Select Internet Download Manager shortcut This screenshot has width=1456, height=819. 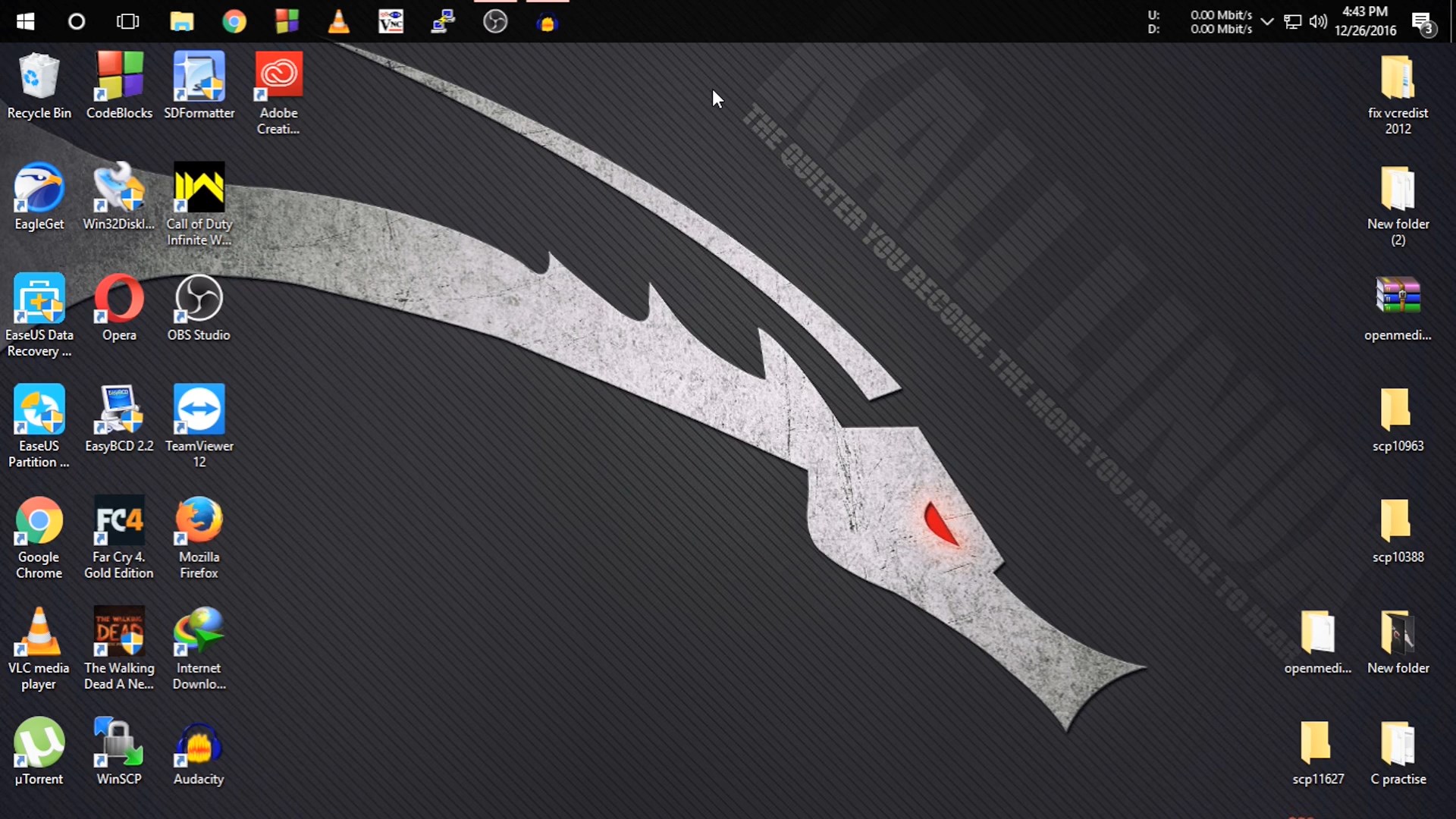[x=199, y=648]
